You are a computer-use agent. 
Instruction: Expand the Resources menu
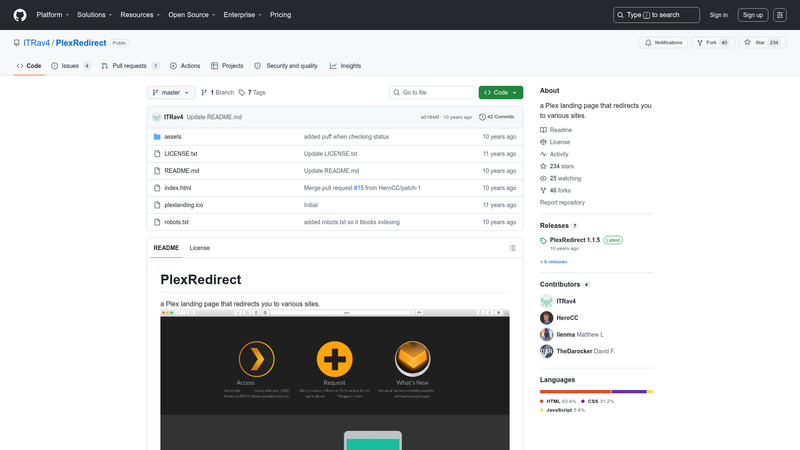(x=140, y=15)
